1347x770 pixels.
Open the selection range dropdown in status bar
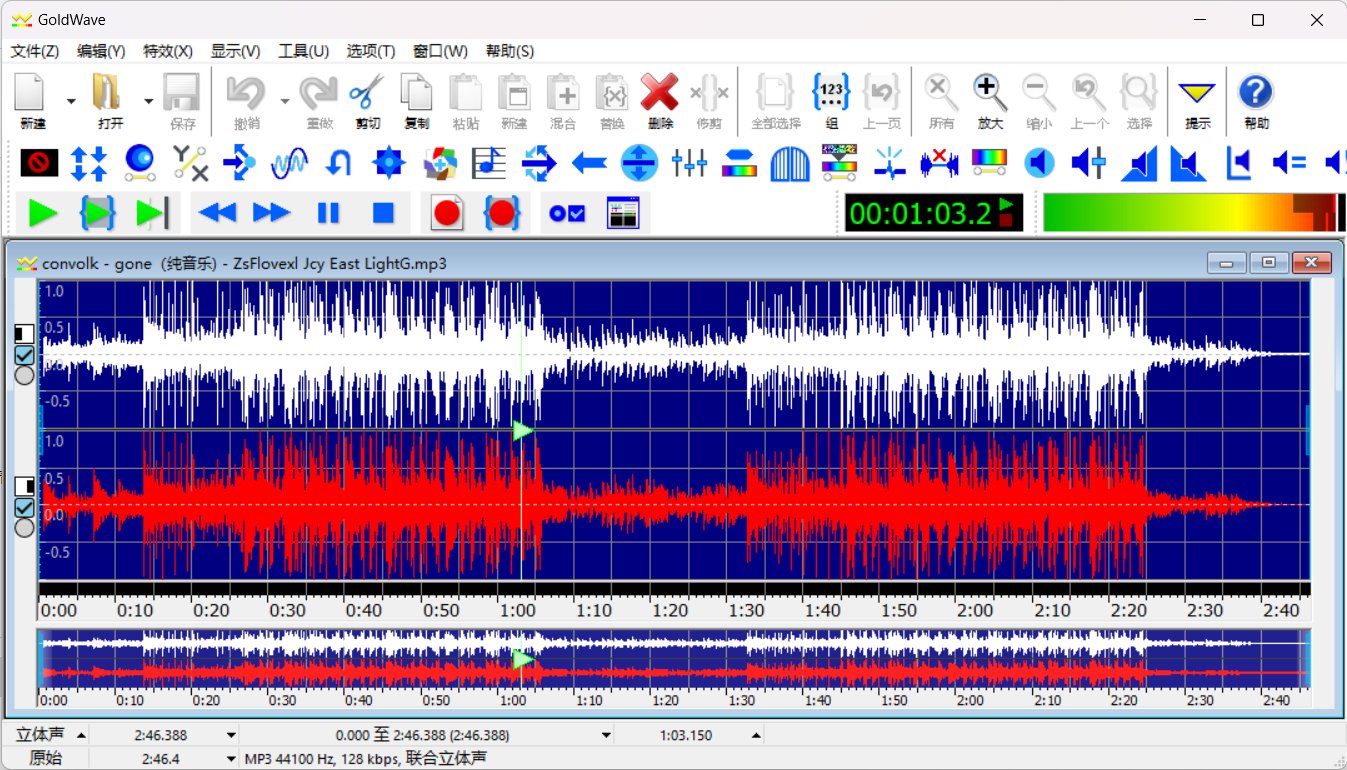pos(606,735)
